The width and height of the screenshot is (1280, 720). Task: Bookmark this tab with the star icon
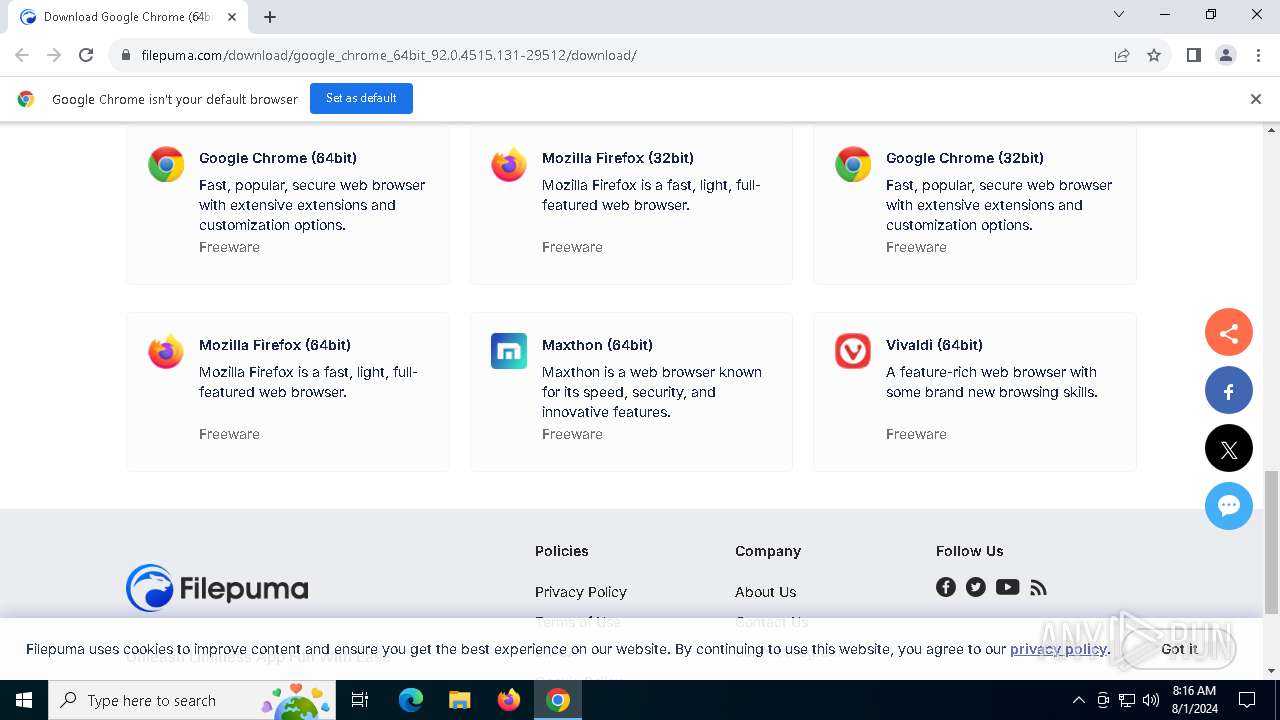(x=1154, y=55)
